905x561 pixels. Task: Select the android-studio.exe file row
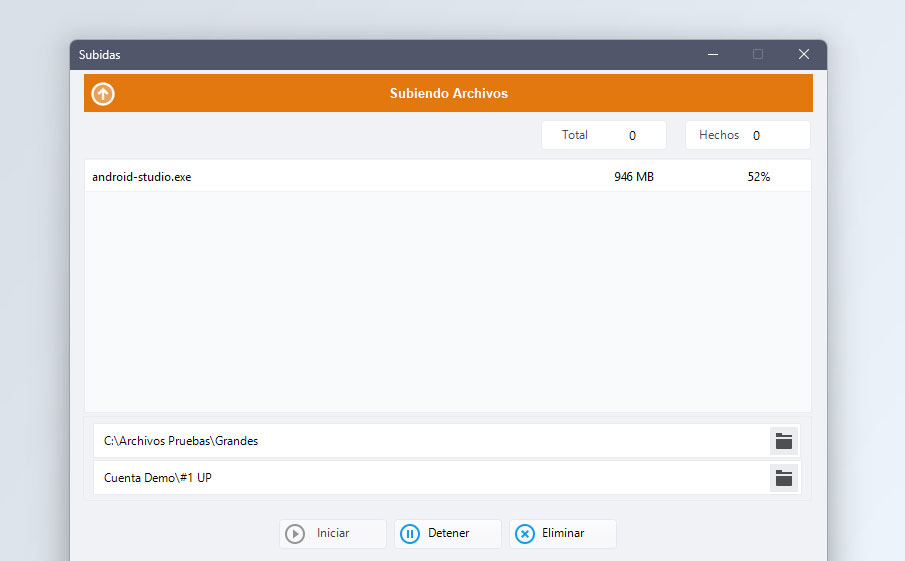pyautogui.click(x=447, y=176)
